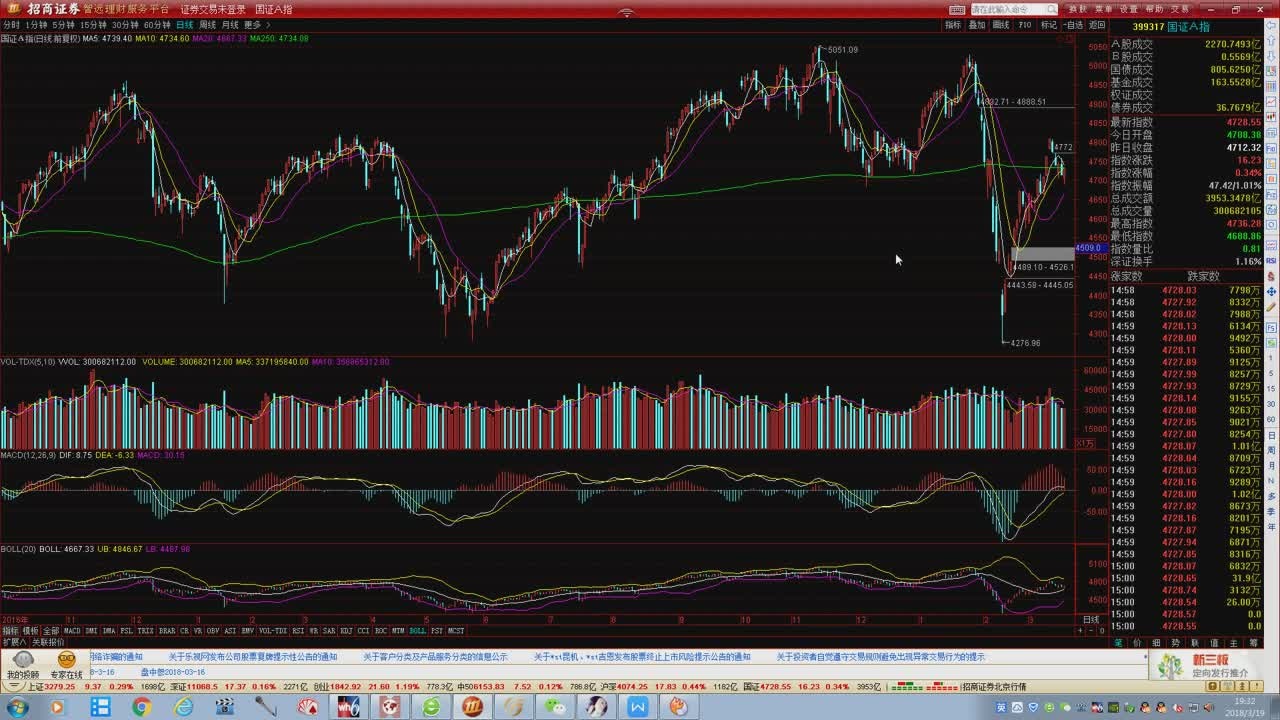Toggle 自选 watchlist for this index

[x=1073, y=25]
